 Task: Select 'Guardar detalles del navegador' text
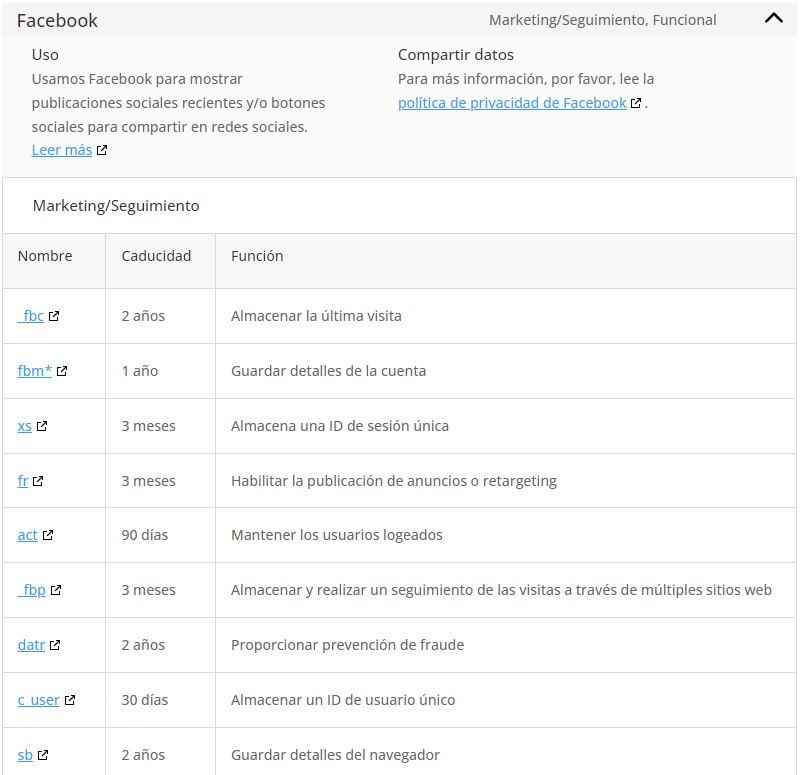pyautogui.click(x=335, y=755)
